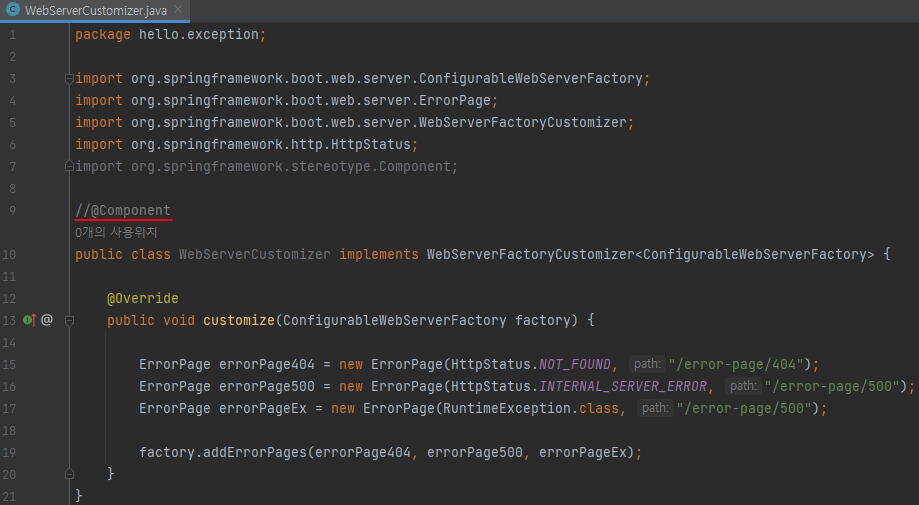Click line number 1 in the gutter
This screenshot has width=919, height=505.
(x=12, y=35)
